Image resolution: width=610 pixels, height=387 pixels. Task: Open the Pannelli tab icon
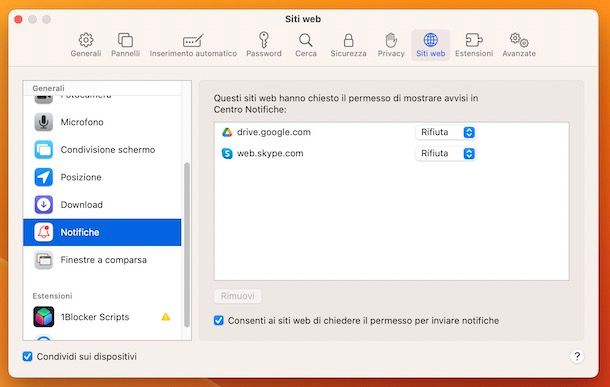pyautogui.click(x=125, y=40)
